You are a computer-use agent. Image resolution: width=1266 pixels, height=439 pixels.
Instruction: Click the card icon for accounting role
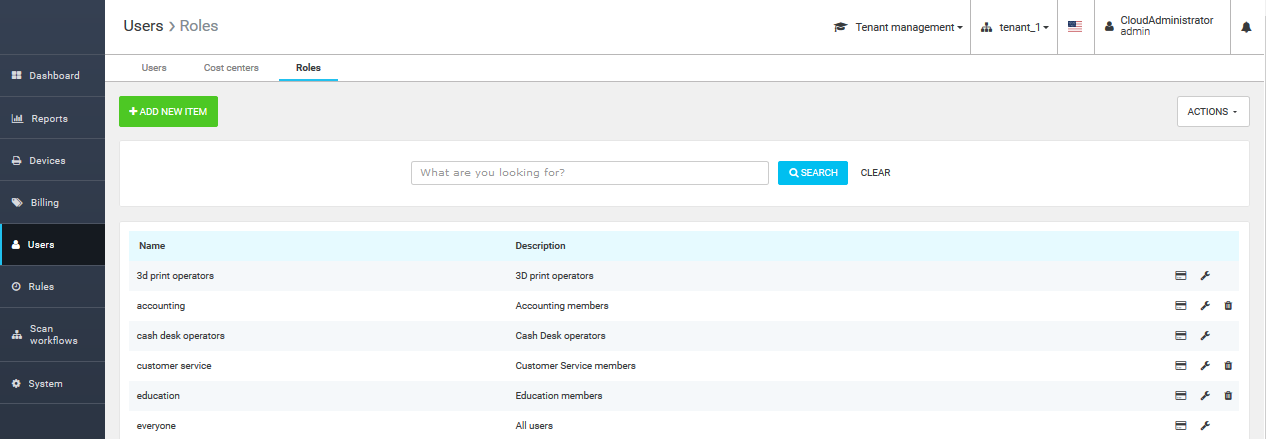[1180, 306]
